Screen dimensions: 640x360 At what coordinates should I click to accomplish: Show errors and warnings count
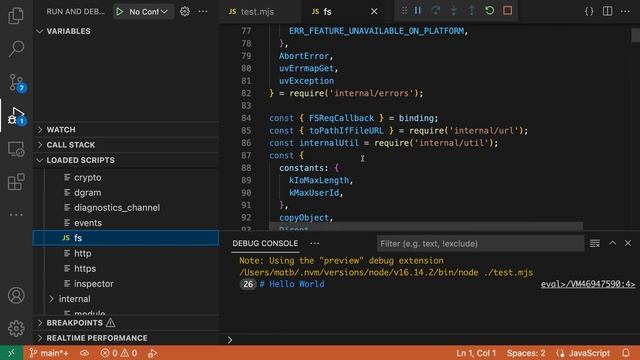[119, 353]
